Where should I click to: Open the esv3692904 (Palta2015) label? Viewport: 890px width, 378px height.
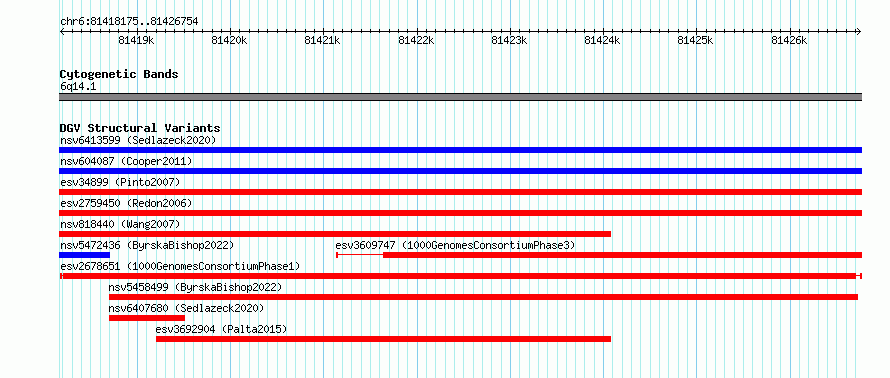[221, 329]
